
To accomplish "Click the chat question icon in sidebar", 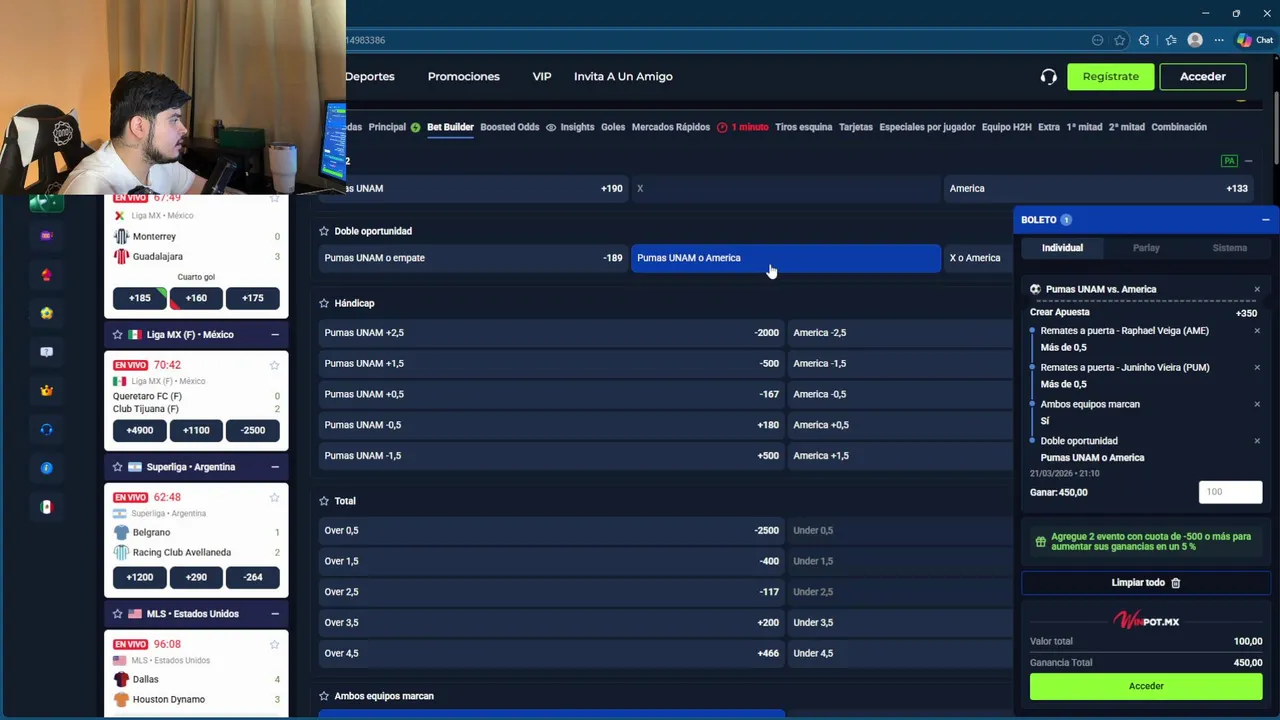I will (x=46, y=352).
